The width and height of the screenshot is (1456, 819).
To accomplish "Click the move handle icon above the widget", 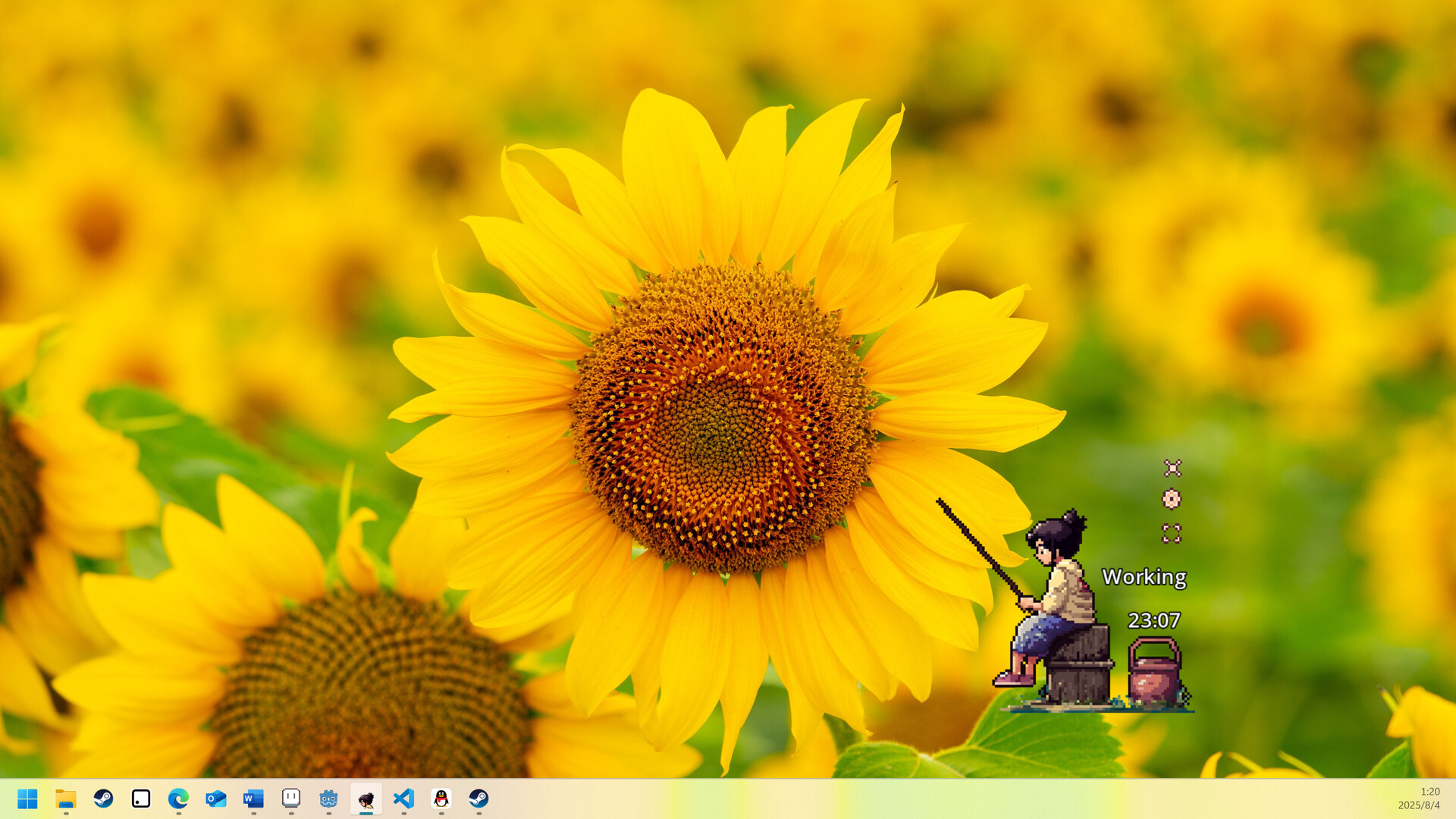I will (x=1172, y=467).
